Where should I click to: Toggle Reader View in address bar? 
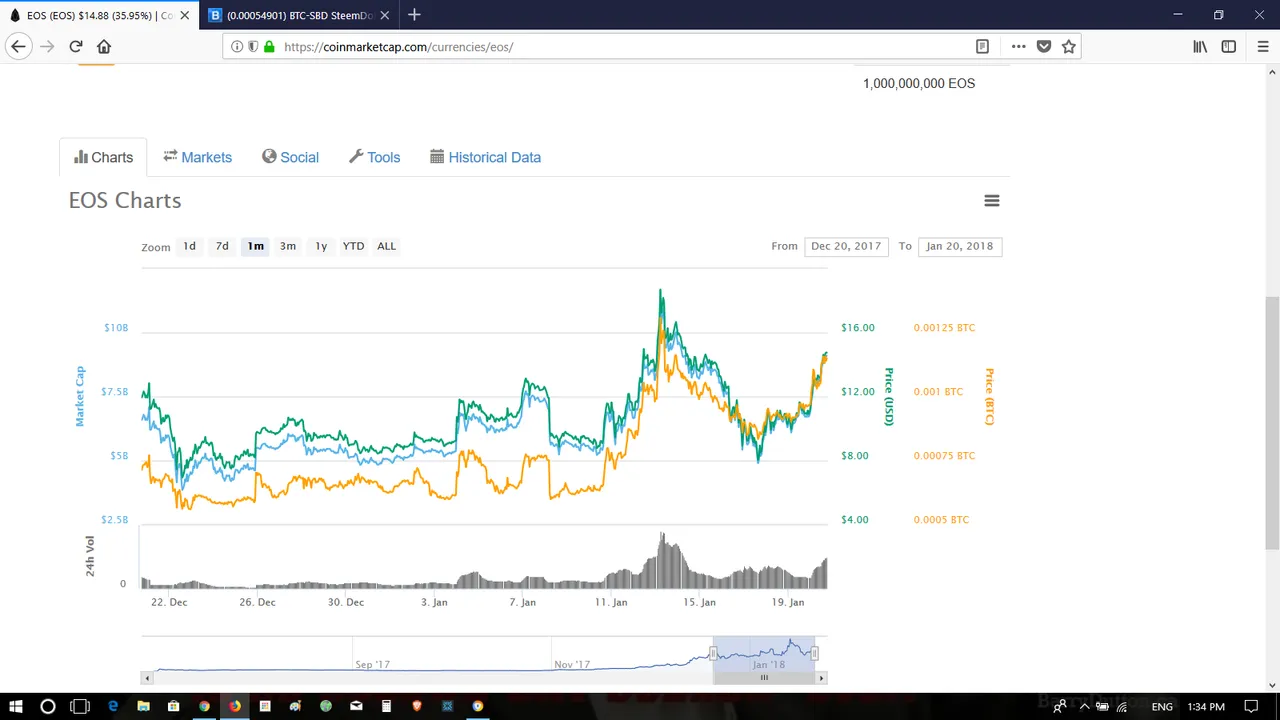tap(982, 46)
